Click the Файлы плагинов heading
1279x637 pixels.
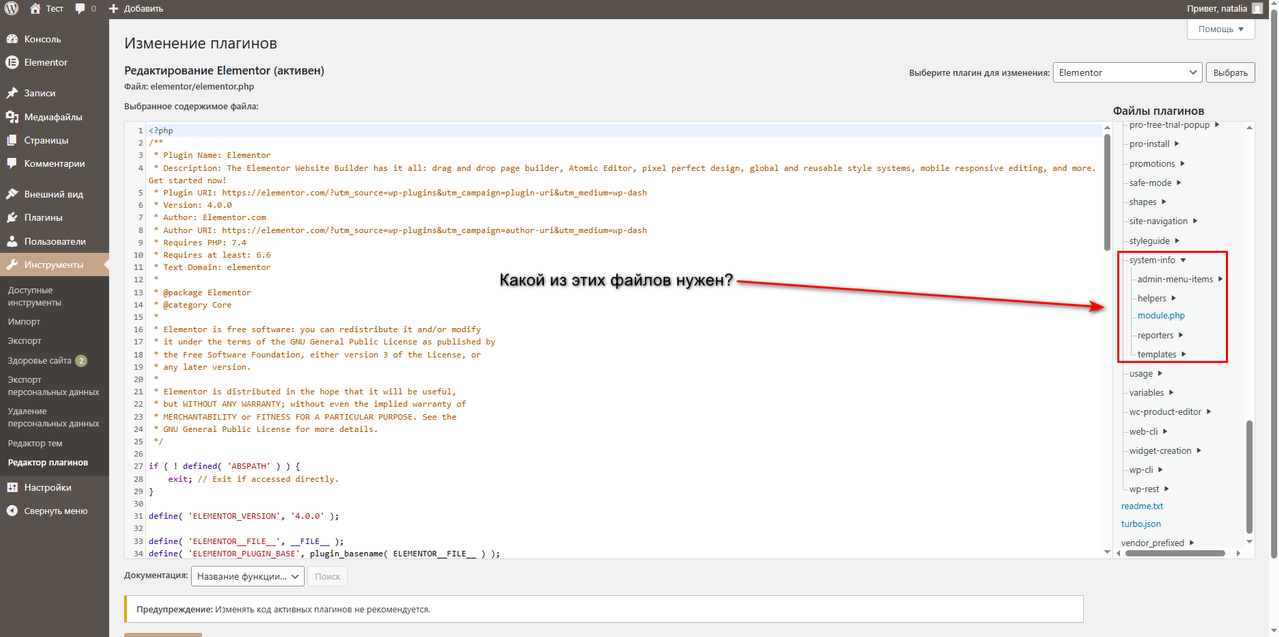pyautogui.click(x=1158, y=110)
